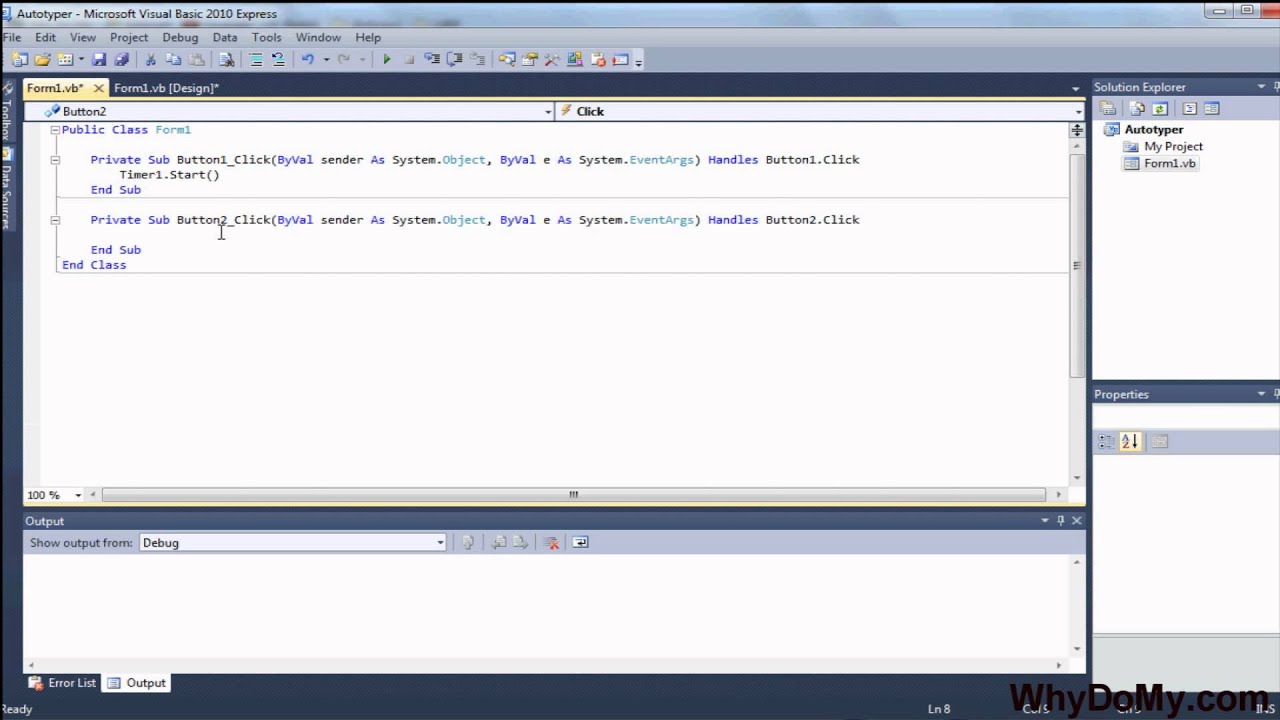The height and width of the screenshot is (720, 1280).
Task: Click the Undo arrow icon
Action: (307, 60)
